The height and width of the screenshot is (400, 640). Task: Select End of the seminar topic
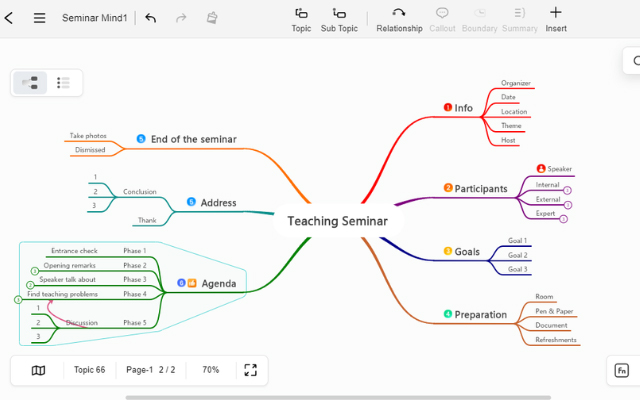tap(193, 139)
